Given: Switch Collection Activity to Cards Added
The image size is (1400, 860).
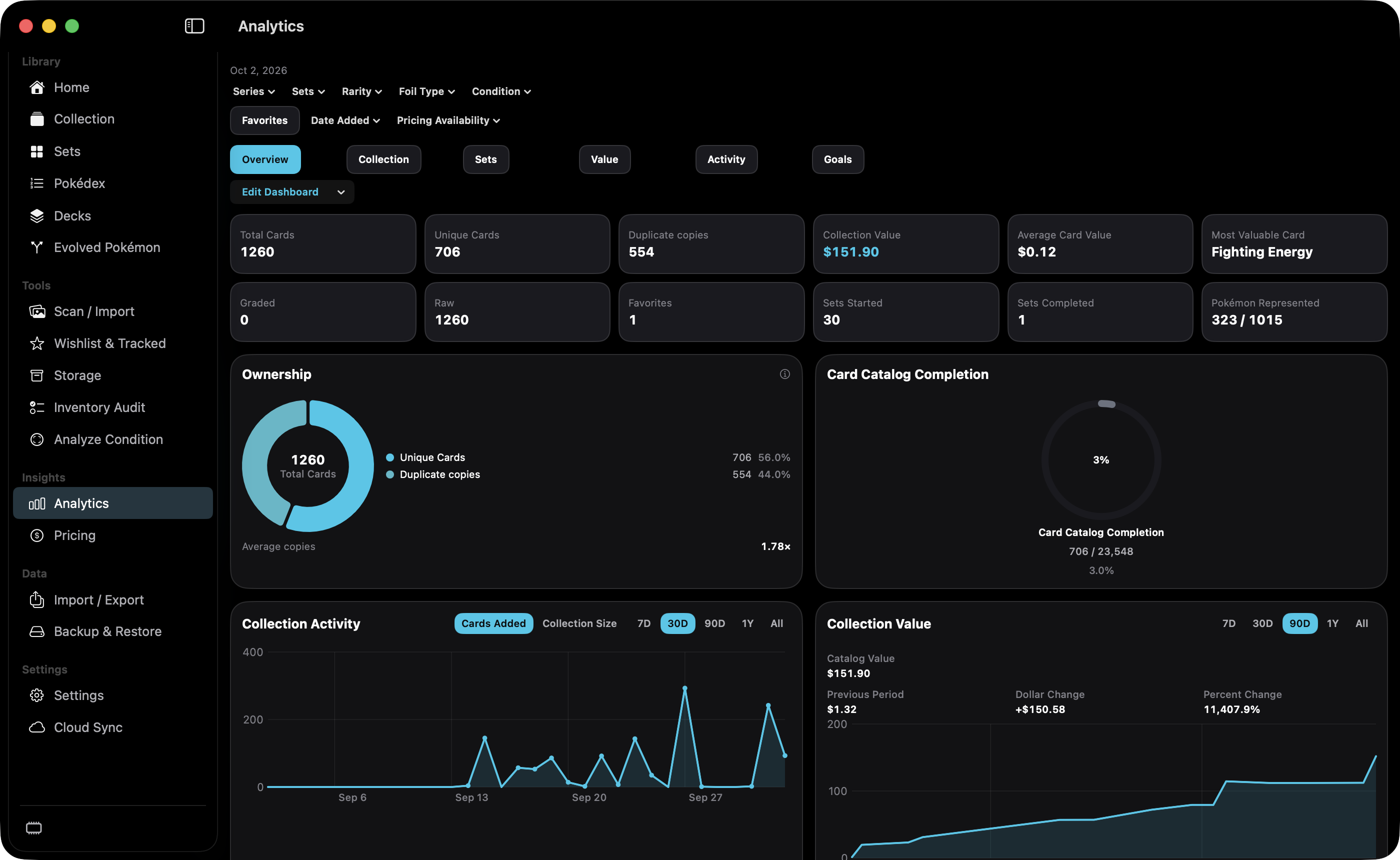Looking at the screenshot, I should [x=493, y=623].
